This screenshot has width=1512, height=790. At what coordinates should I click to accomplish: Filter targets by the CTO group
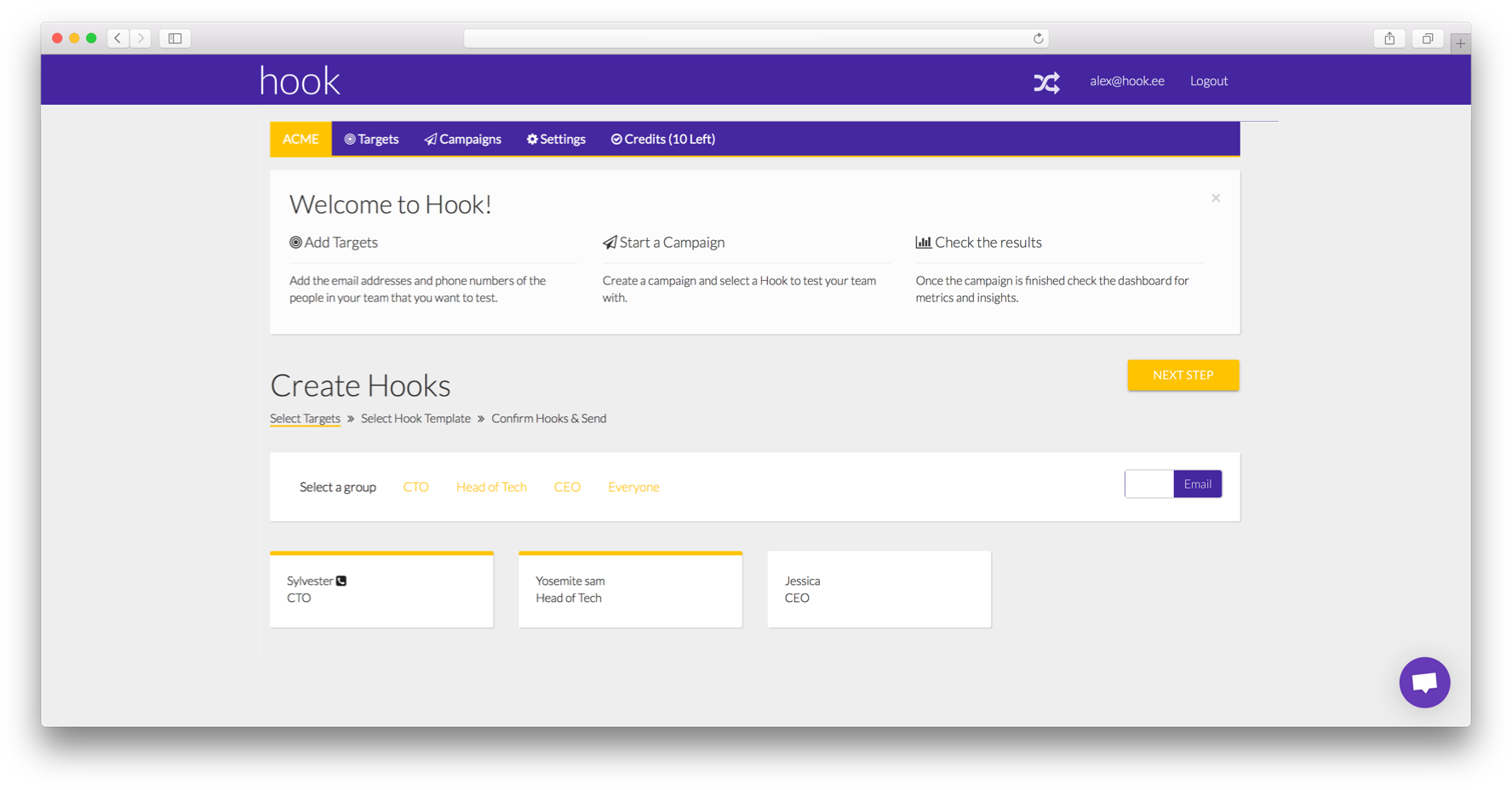[415, 486]
